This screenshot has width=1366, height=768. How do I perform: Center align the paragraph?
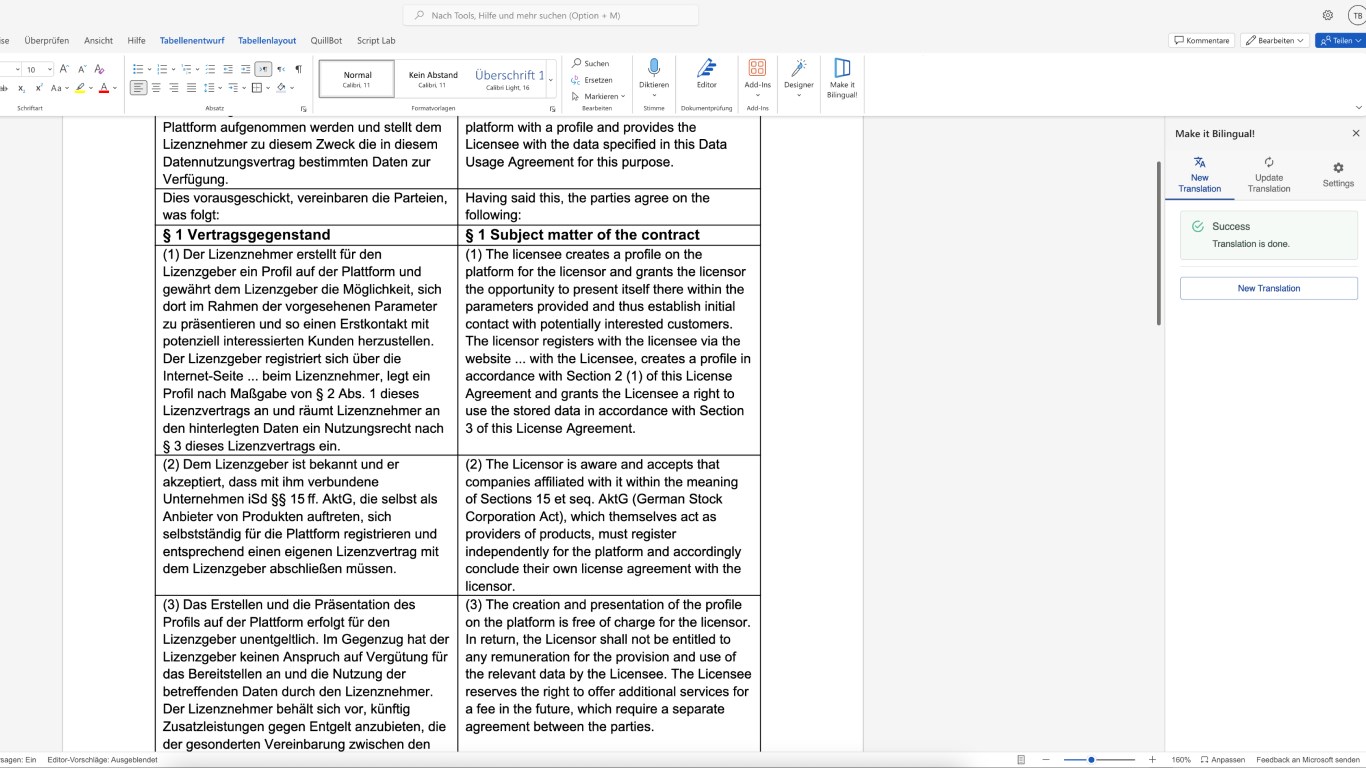156,88
